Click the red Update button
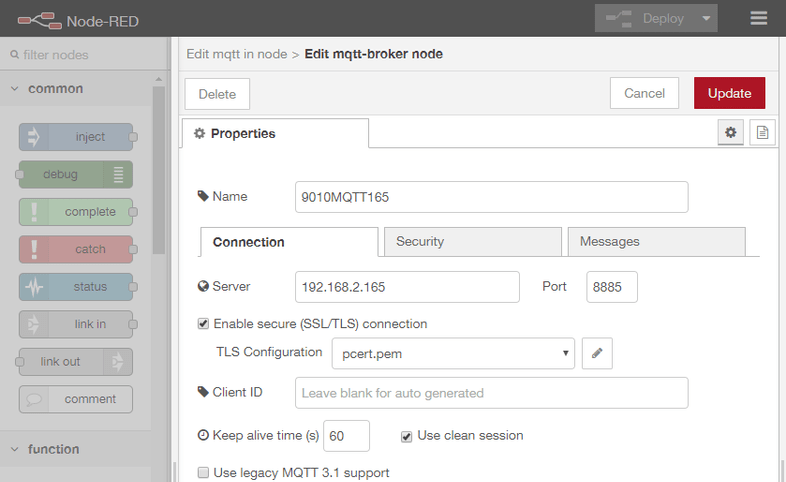The width and height of the screenshot is (786, 482). coord(729,93)
